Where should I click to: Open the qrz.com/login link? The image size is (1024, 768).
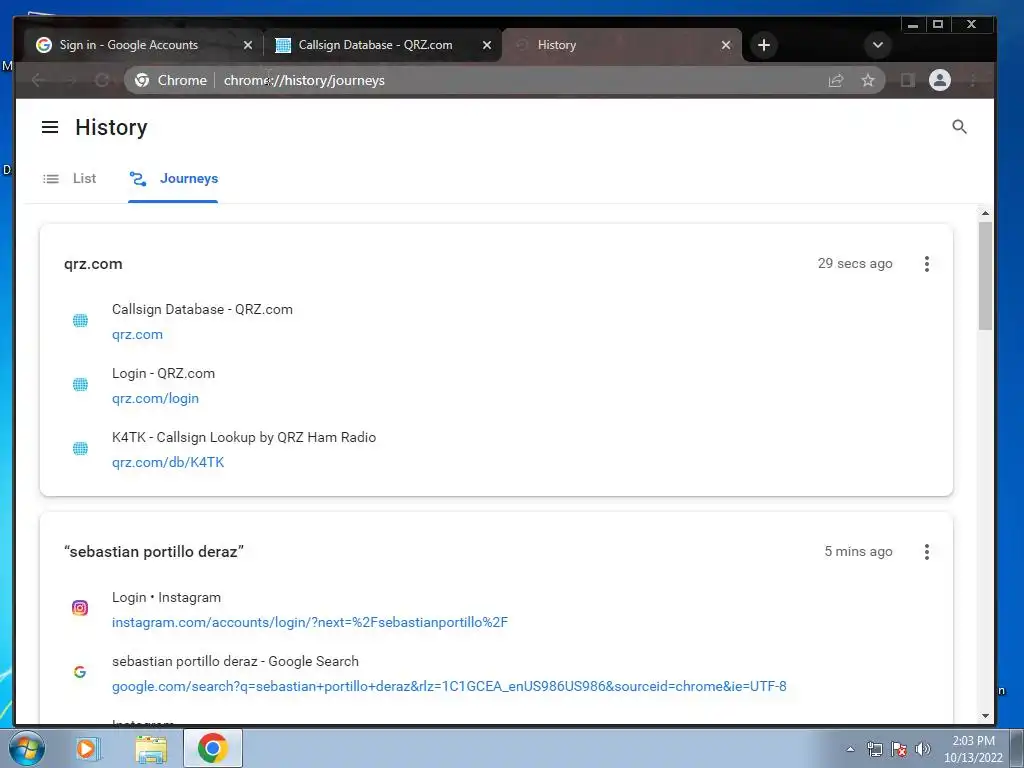click(x=155, y=398)
